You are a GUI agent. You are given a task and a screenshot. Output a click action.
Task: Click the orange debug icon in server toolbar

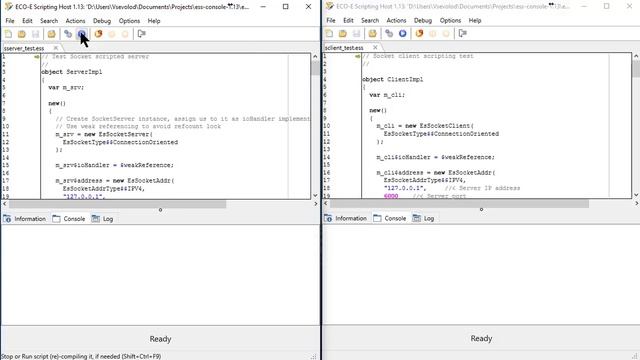(x=98, y=34)
